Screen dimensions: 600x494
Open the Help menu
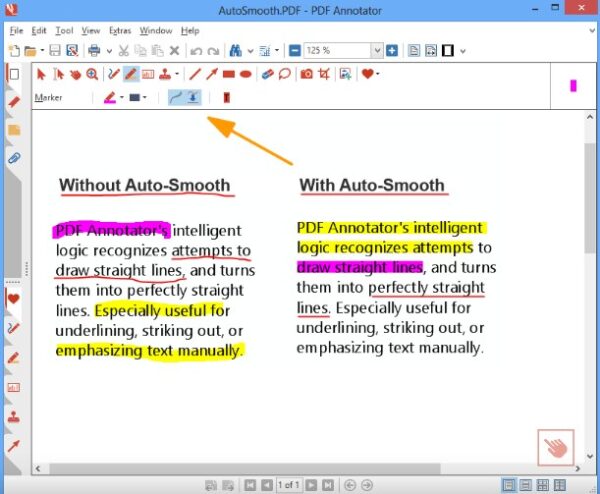click(x=190, y=31)
